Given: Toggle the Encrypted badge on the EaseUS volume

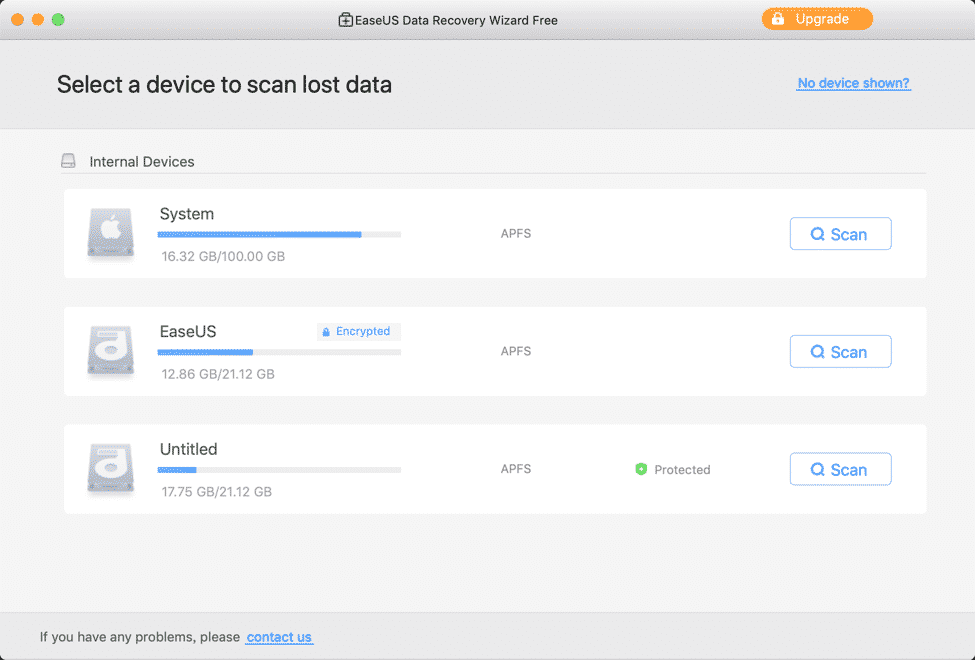Looking at the screenshot, I should click(358, 331).
